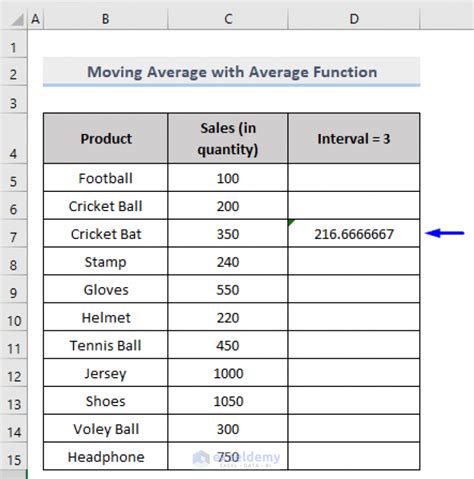Screen dimensions: 474x479
Task: Click the Select All corner triangle
Action: pos(18,20)
